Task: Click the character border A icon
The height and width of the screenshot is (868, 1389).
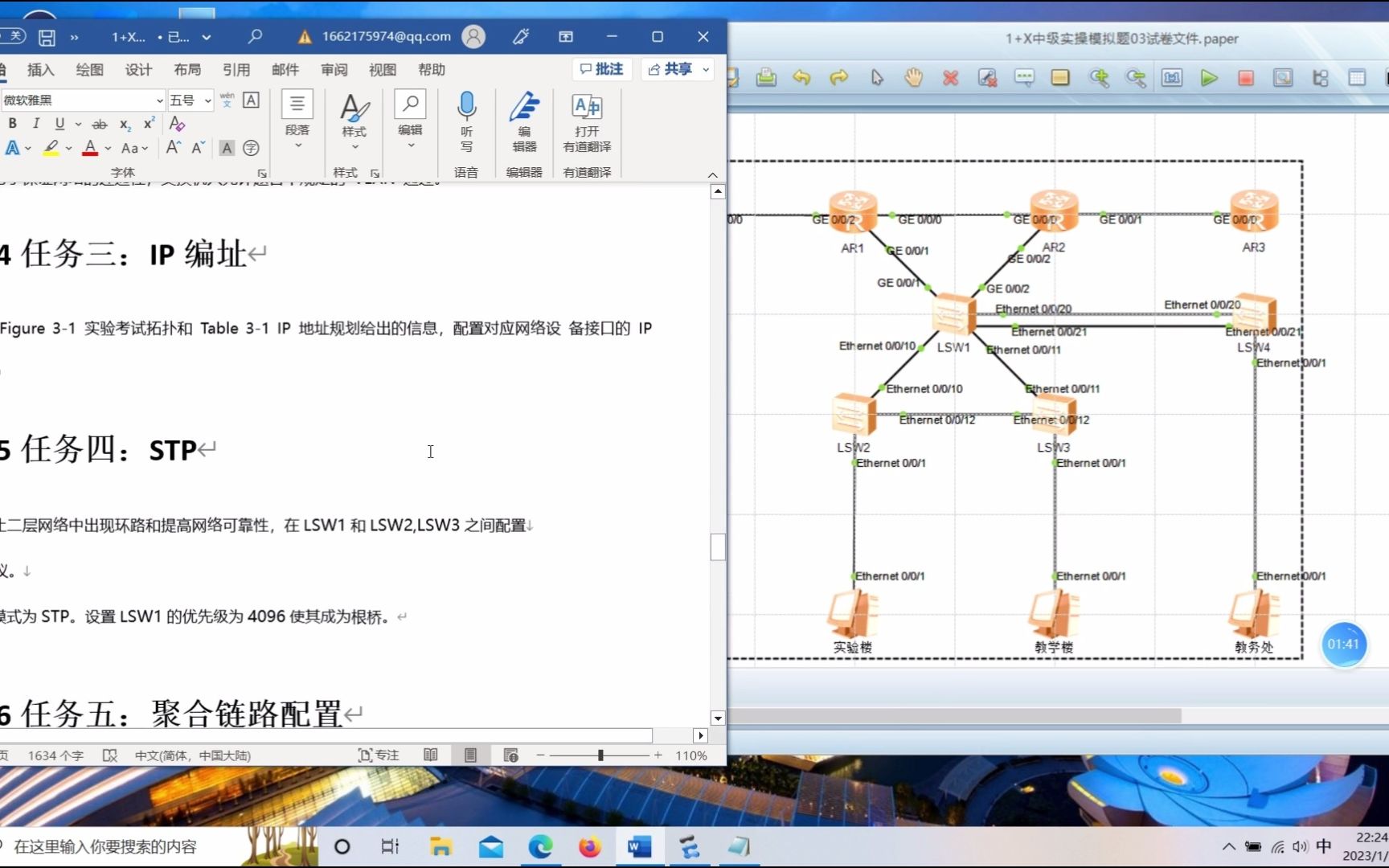Action: click(251, 100)
